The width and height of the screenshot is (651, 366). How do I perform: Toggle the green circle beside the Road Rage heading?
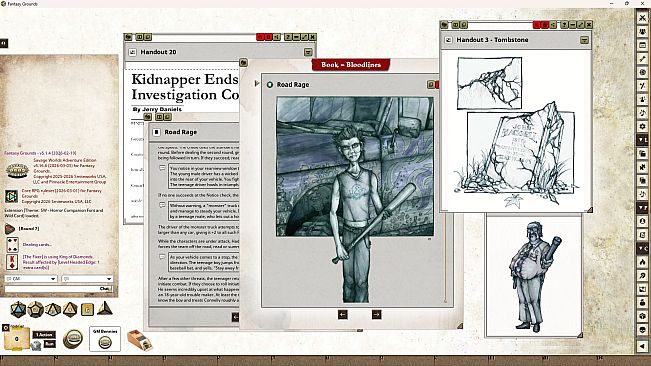[270, 85]
